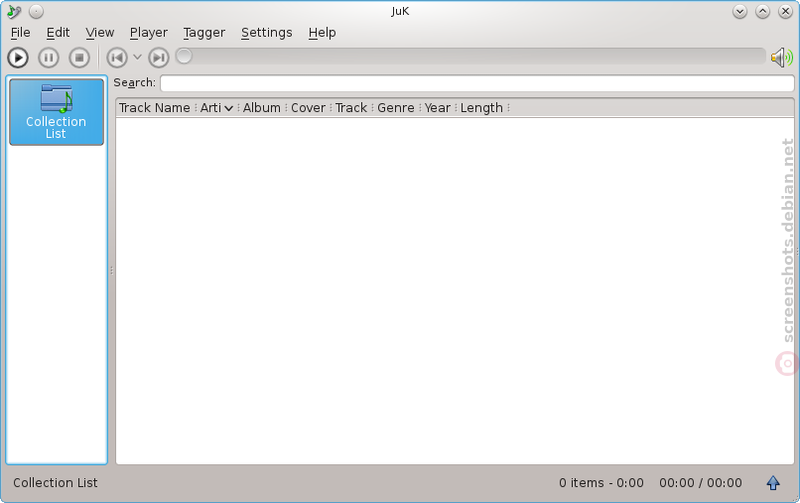Screen dimensions: 800x503
Task: Click the round pin button in title bar
Action: click(36, 11)
